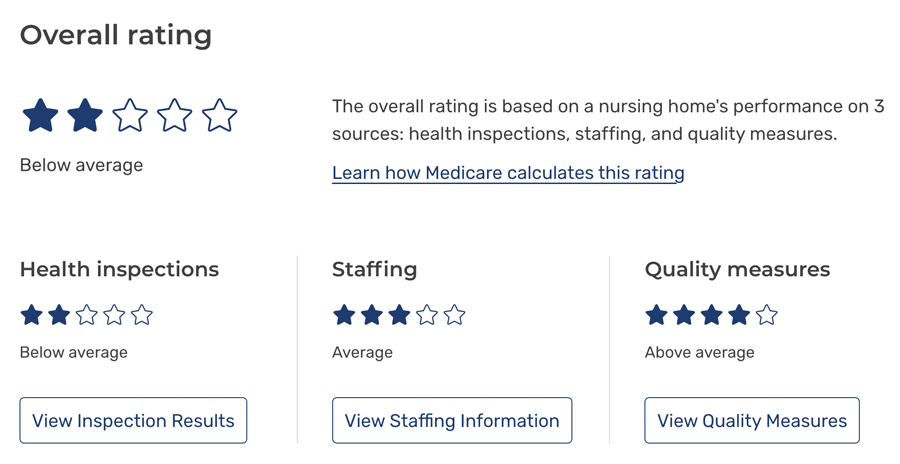Screen dimensions: 900x464
Task: Follow Learn how Medicare calculates this rating link
Action: click(x=508, y=173)
